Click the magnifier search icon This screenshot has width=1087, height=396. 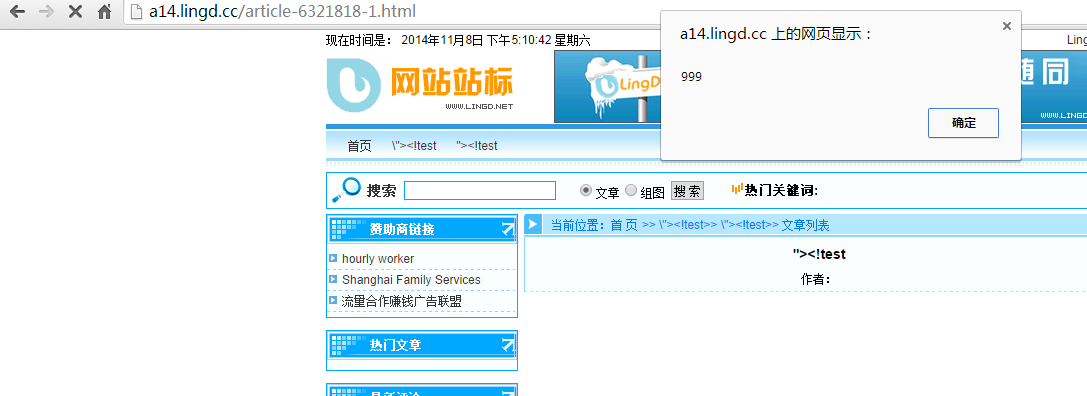click(x=347, y=189)
